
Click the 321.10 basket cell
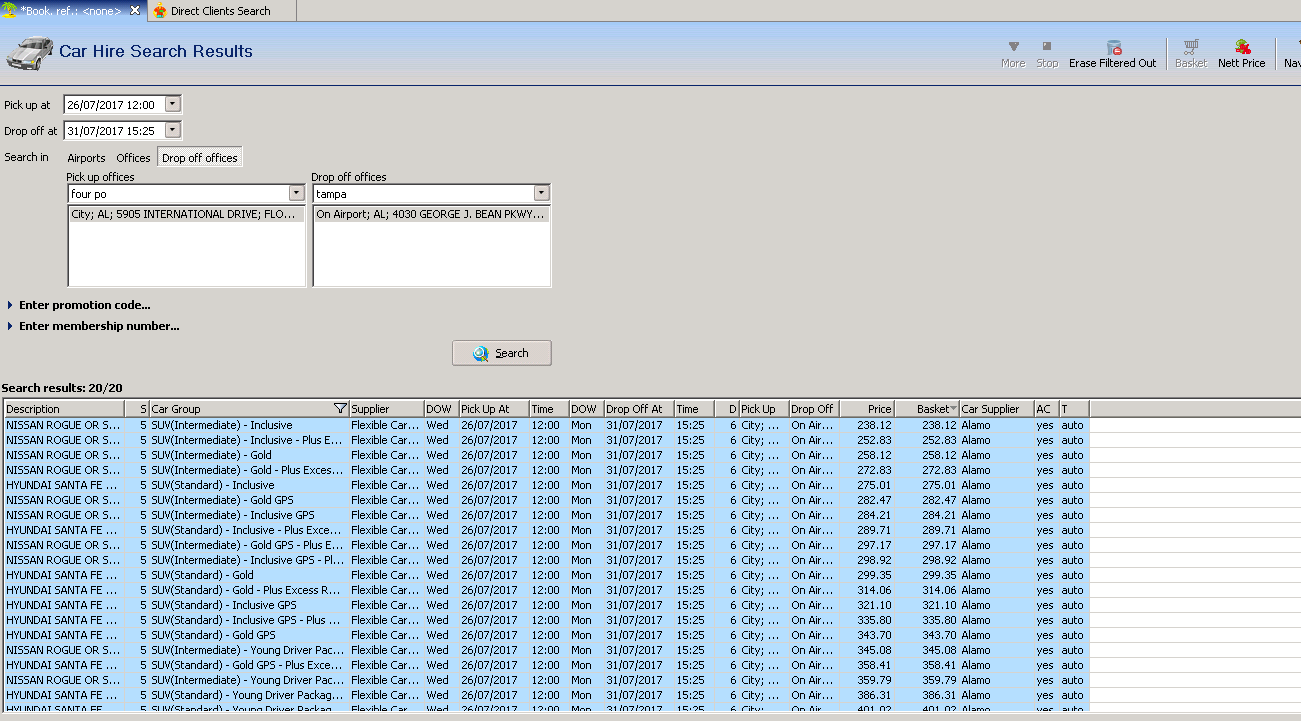(x=927, y=605)
